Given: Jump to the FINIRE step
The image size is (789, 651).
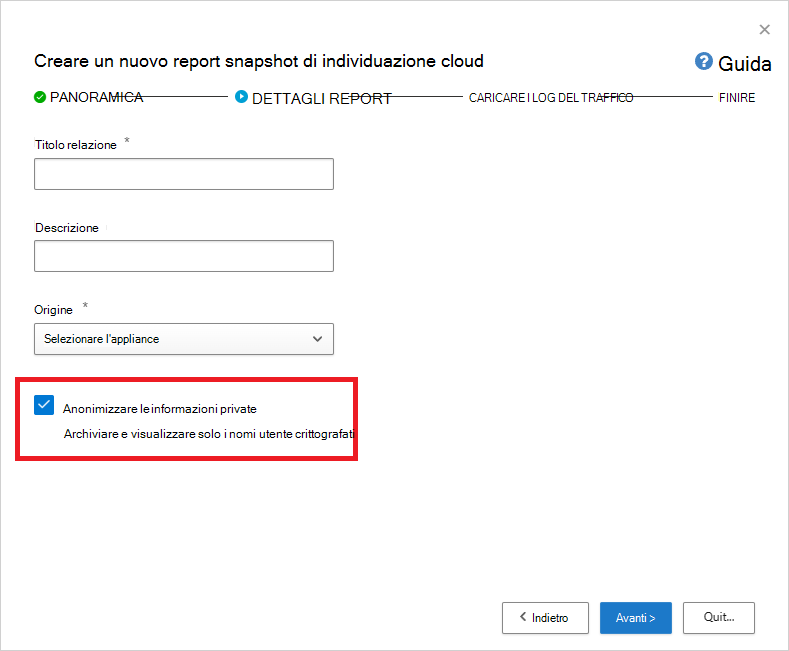Looking at the screenshot, I should [x=737, y=98].
